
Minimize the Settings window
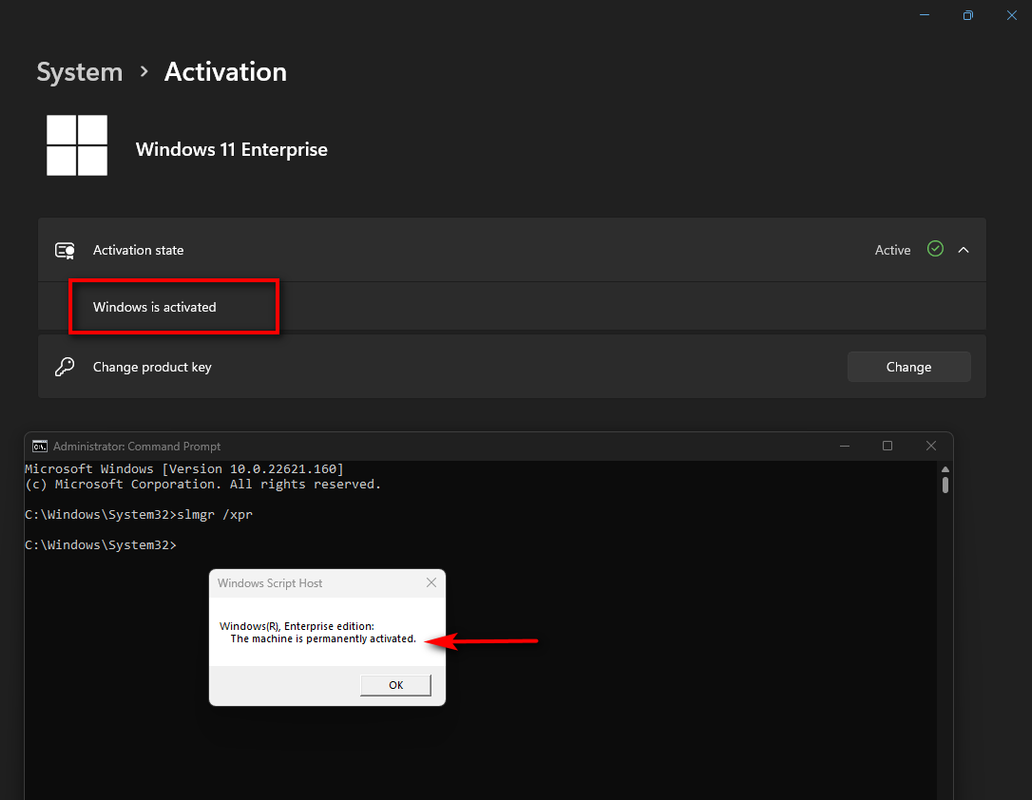point(925,14)
